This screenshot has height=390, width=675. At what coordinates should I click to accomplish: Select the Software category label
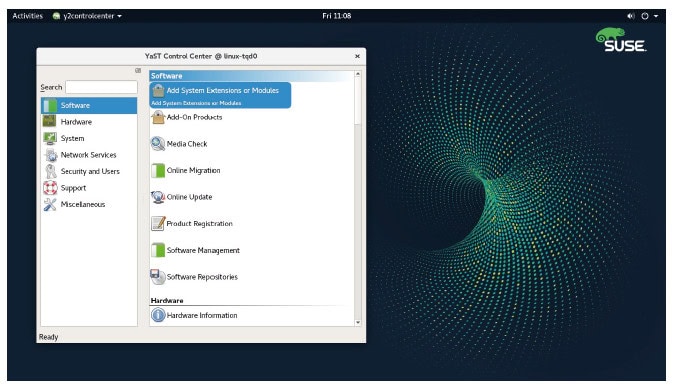(75, 105)
